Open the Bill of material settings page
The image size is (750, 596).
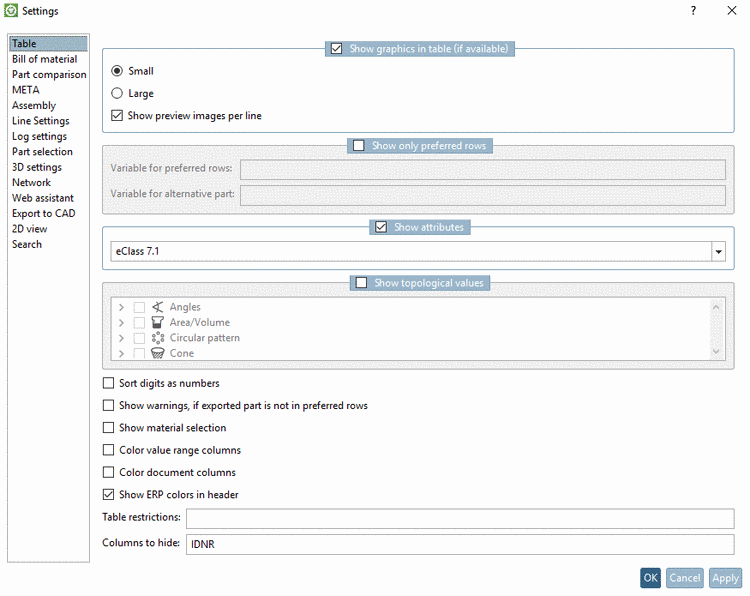(x=44, y=59)
